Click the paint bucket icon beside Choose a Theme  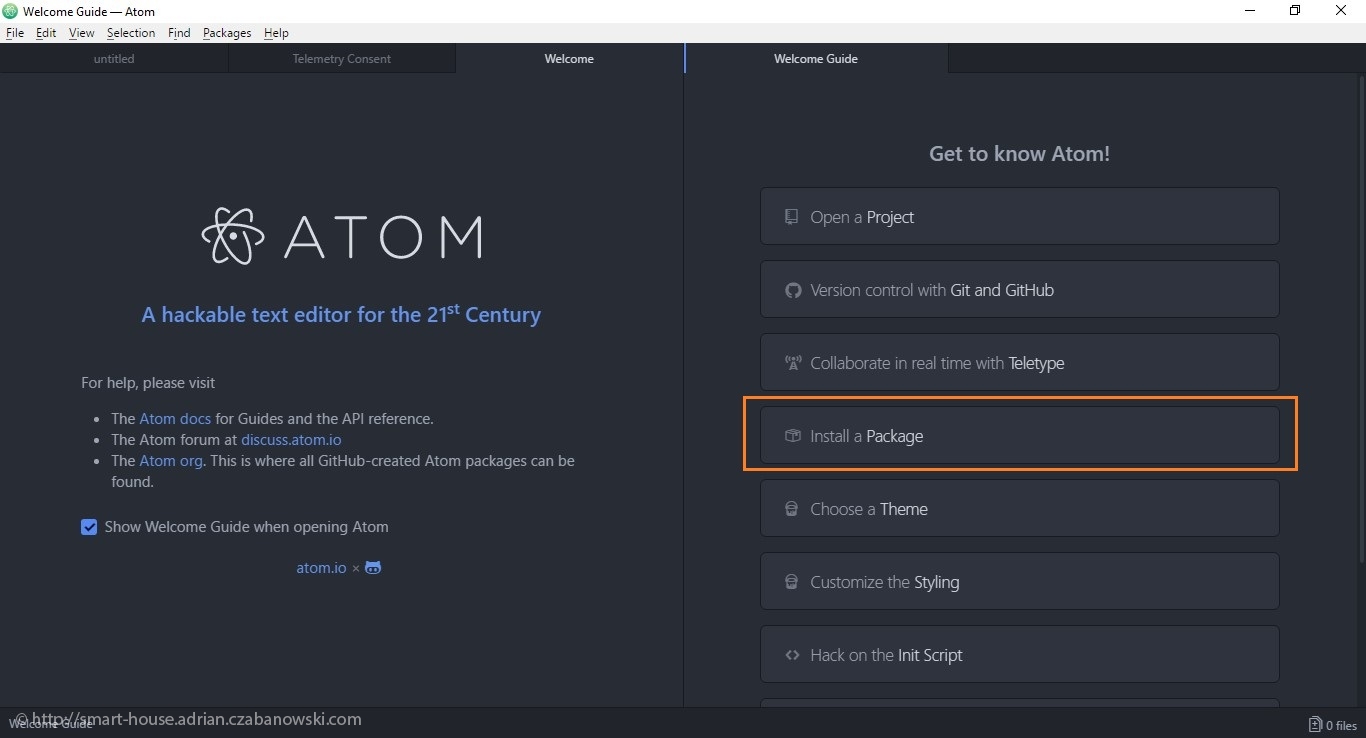coord(791,509)
